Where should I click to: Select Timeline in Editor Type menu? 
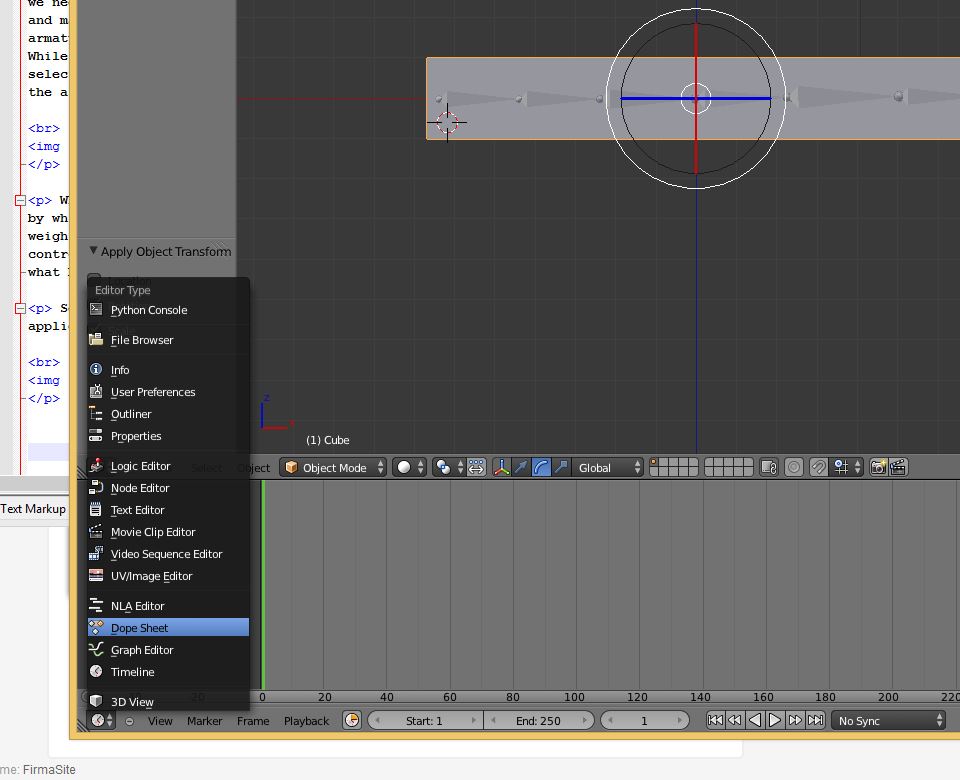(168, 672)
